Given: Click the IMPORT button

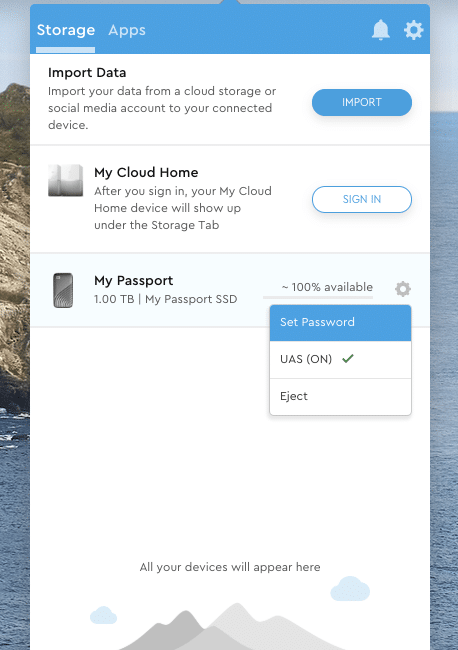Looking at the screenshot, I should click(362, 102).
